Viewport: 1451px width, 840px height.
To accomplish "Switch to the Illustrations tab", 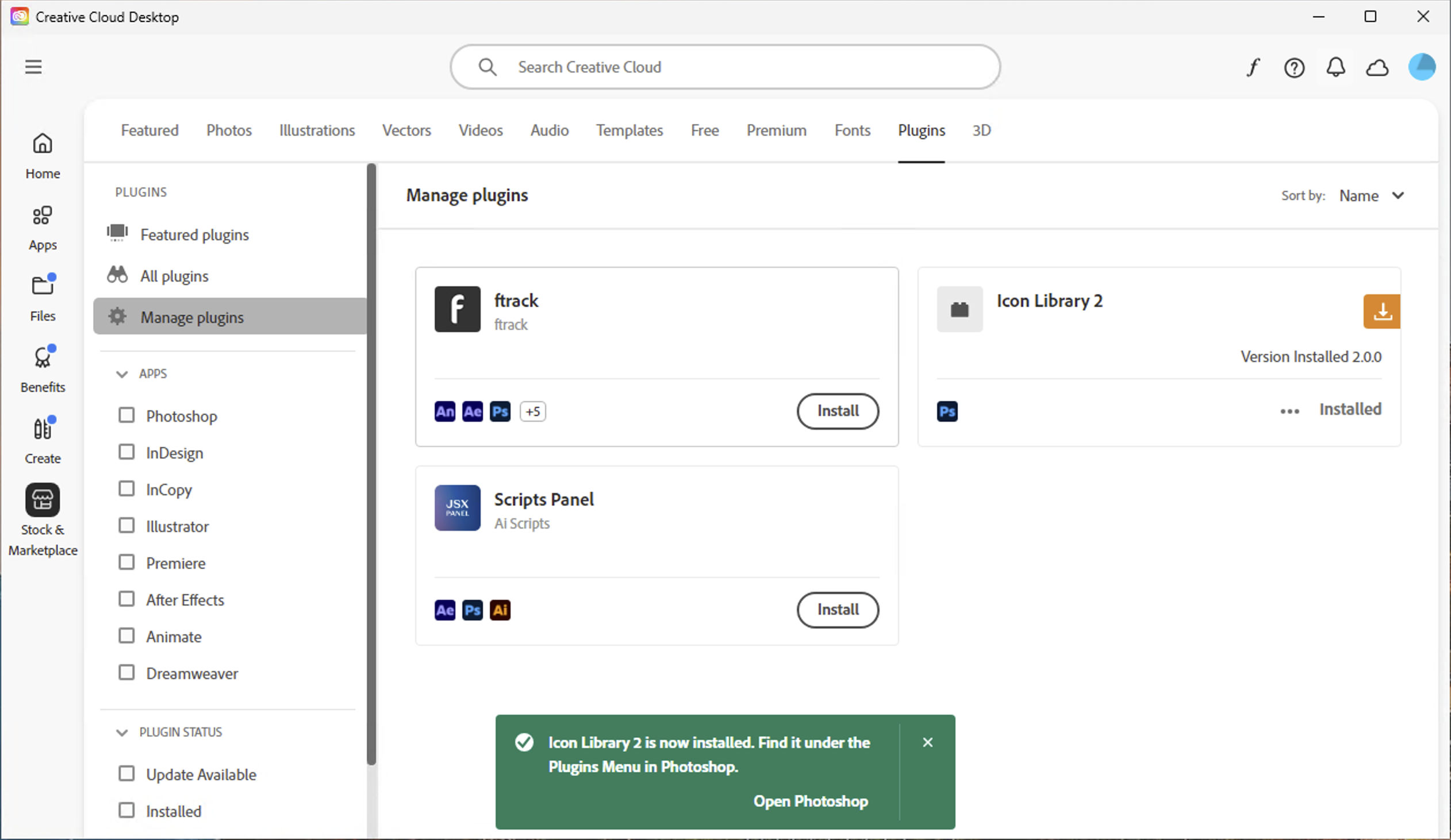I will click(x=317, y=130).
